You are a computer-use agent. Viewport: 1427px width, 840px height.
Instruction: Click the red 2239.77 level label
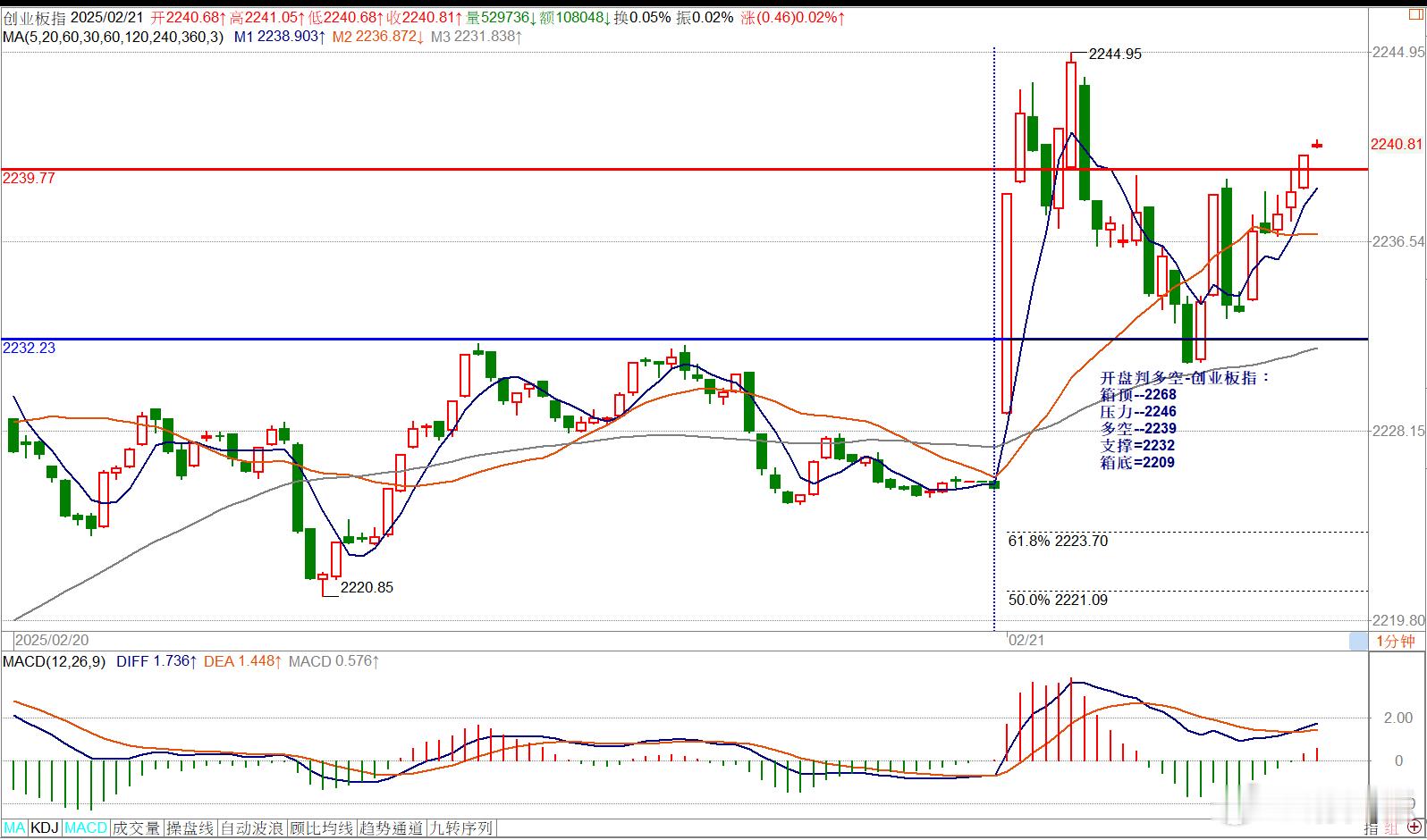29,178
